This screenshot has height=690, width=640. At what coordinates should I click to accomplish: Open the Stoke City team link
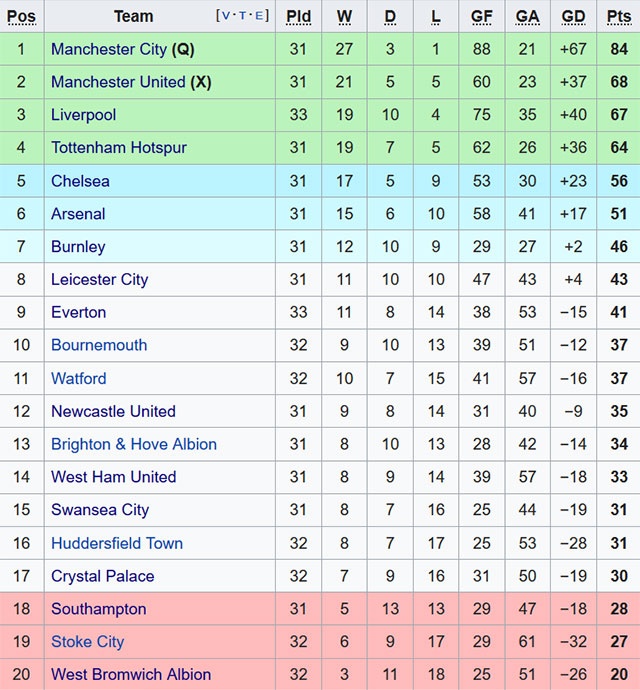tap(88, 642)
